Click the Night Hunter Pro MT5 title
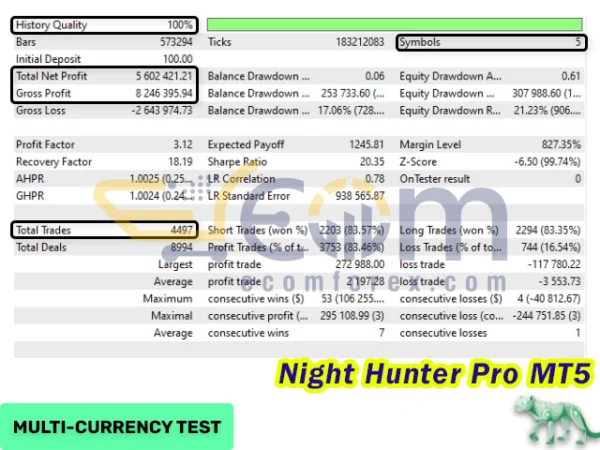Image resolution: width=600 pixels, height=450 pixels. coord(435,375)
